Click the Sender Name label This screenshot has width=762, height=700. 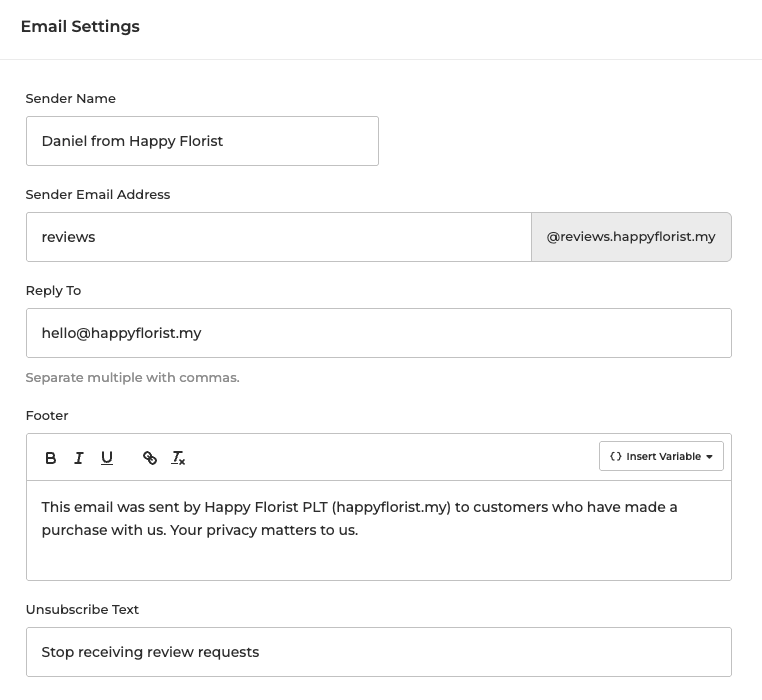70,99
